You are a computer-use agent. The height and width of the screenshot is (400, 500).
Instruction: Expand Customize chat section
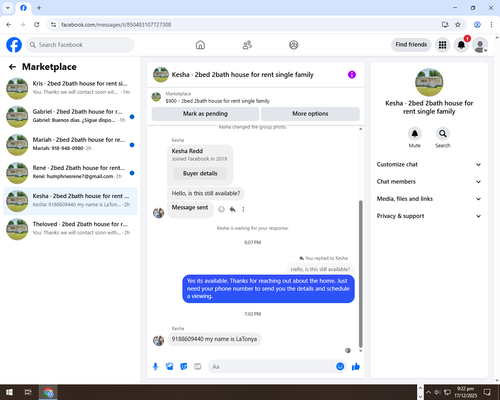click(x=429, y=164)
